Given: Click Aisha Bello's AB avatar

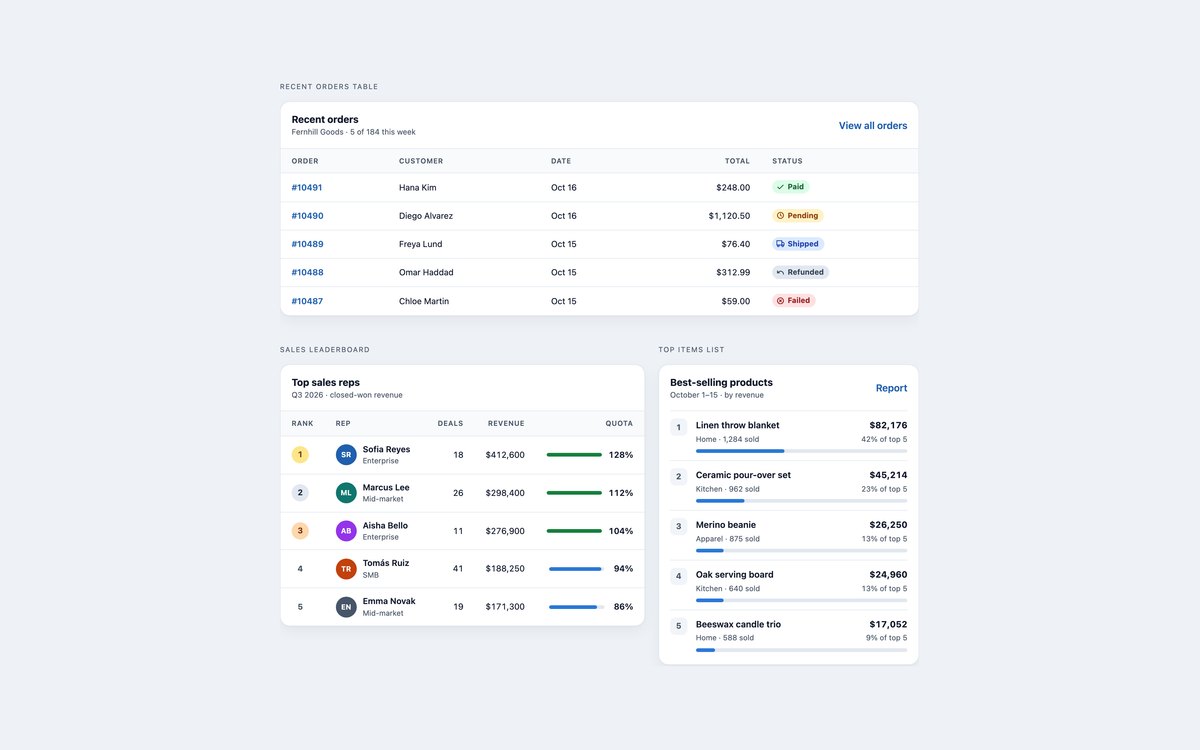Looking at the screenshot, I should [346, 531].
